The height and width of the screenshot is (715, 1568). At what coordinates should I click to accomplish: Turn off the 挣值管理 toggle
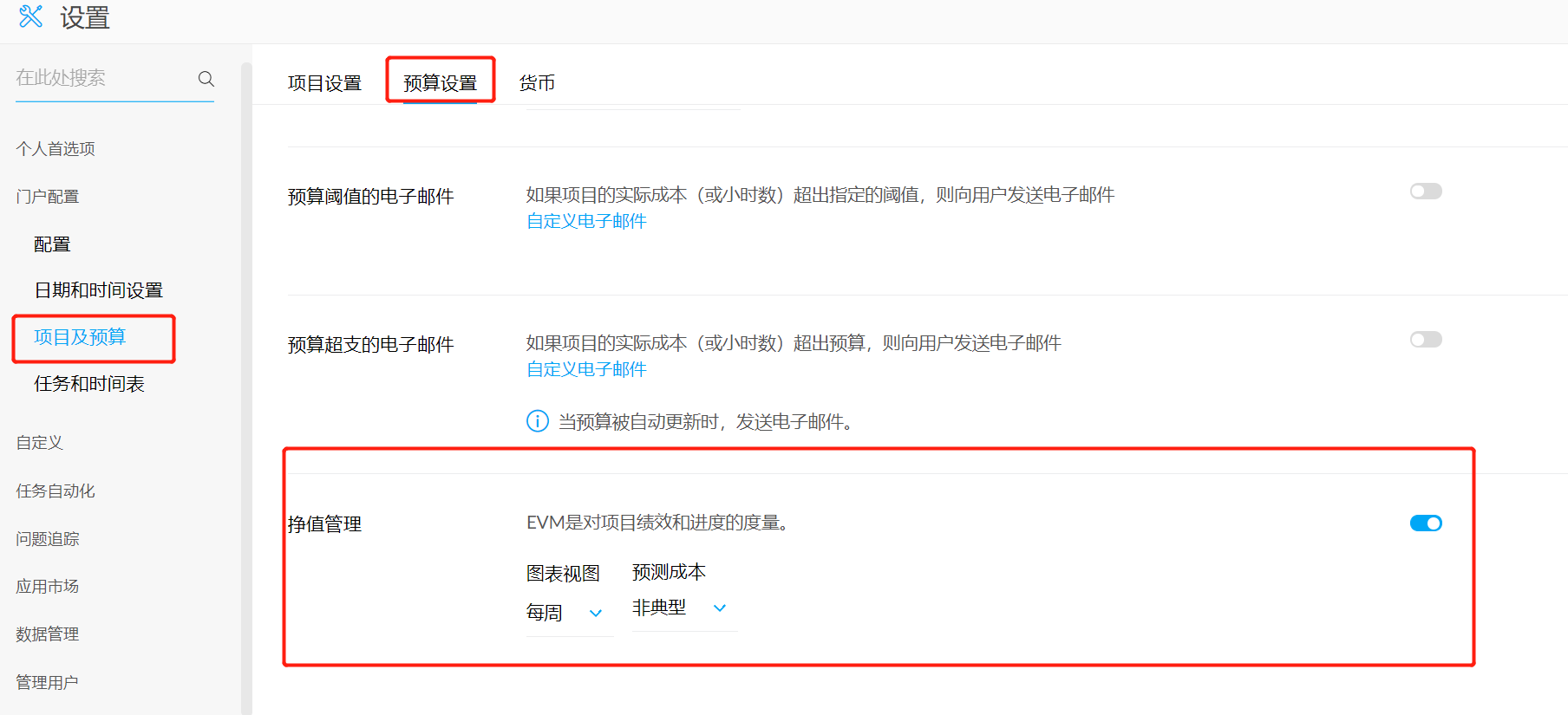tap(1425, 523)
